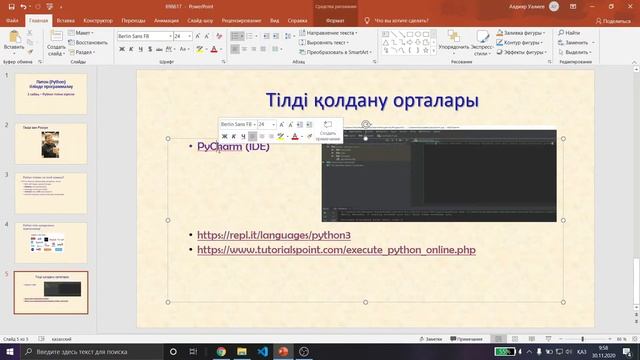The height and width of the screenshot is (360, 640).
Task: Open File Explorer from the taskbar
Action: point(242,351)
